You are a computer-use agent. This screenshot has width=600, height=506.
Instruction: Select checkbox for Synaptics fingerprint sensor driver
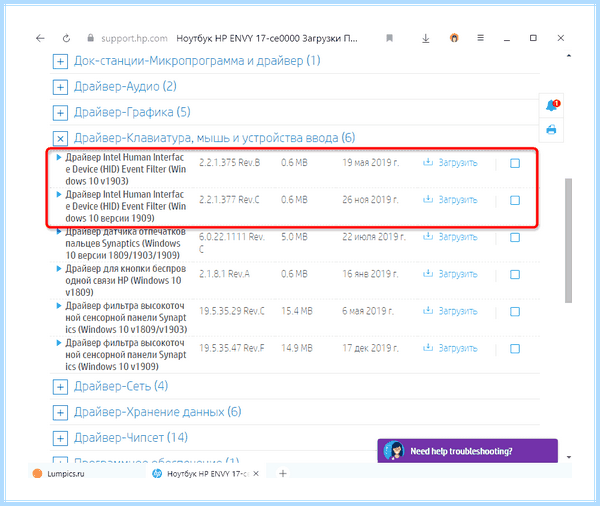point(515,237)
